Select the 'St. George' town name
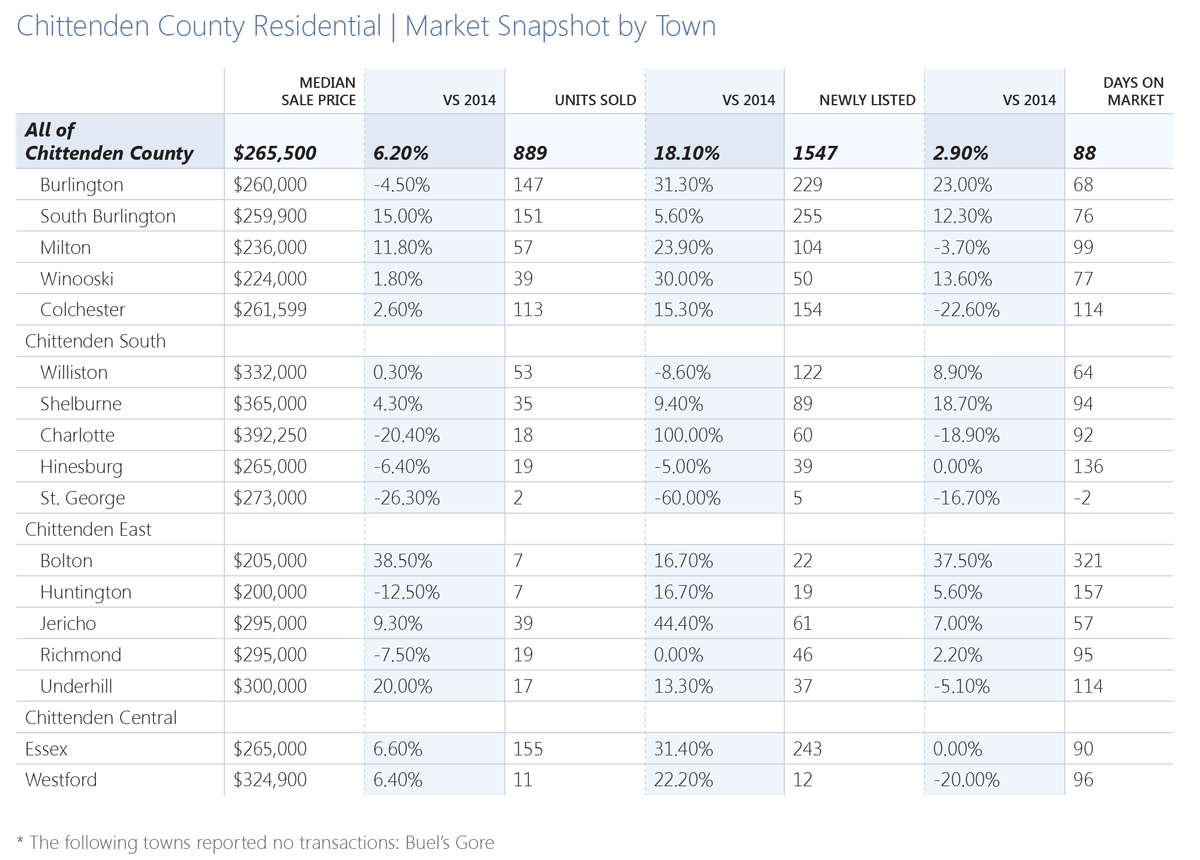Viewport: 1200px width, 860px height. 83,498
